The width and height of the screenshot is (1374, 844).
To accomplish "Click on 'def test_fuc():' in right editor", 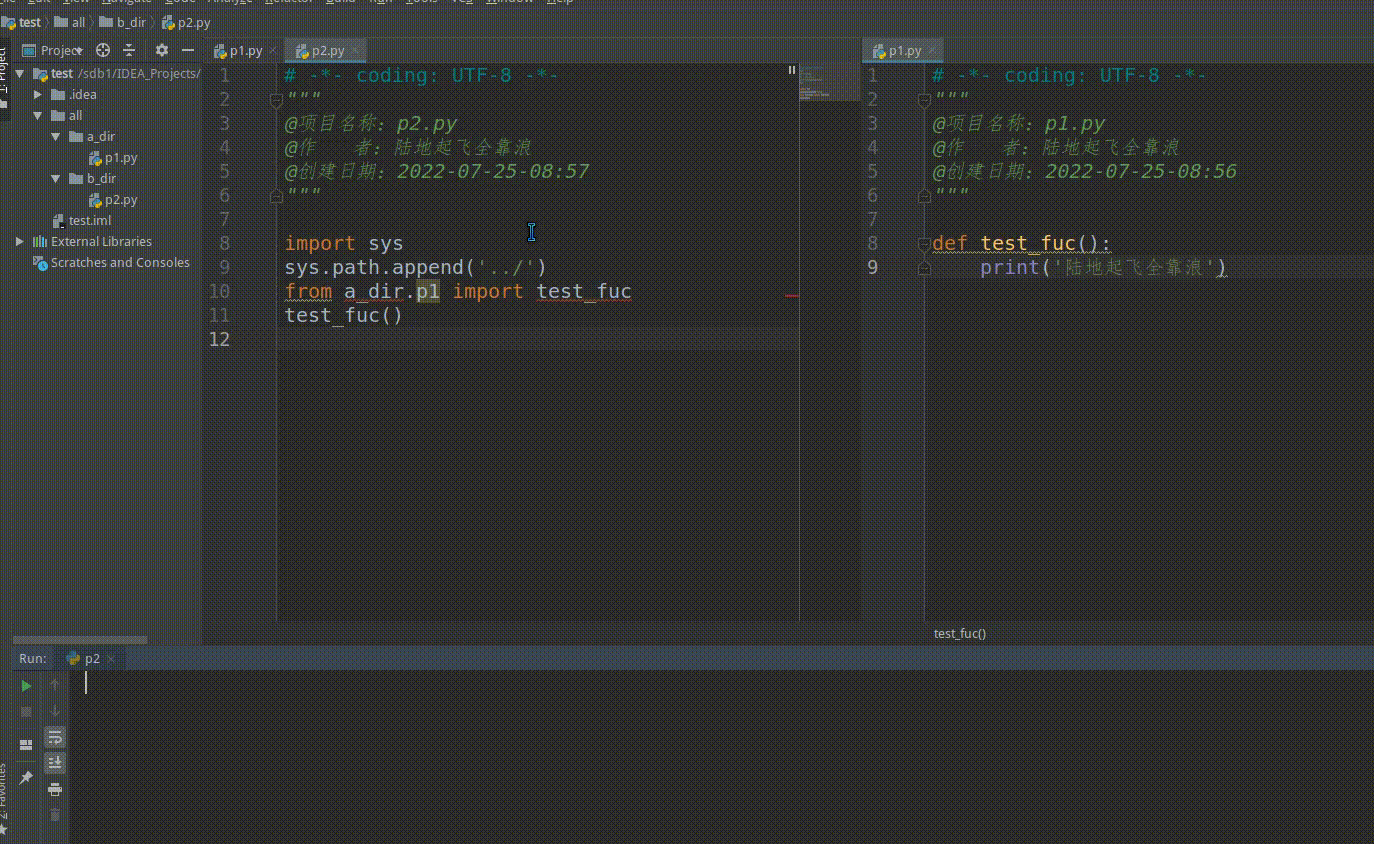I will [x=1021, y=243].
